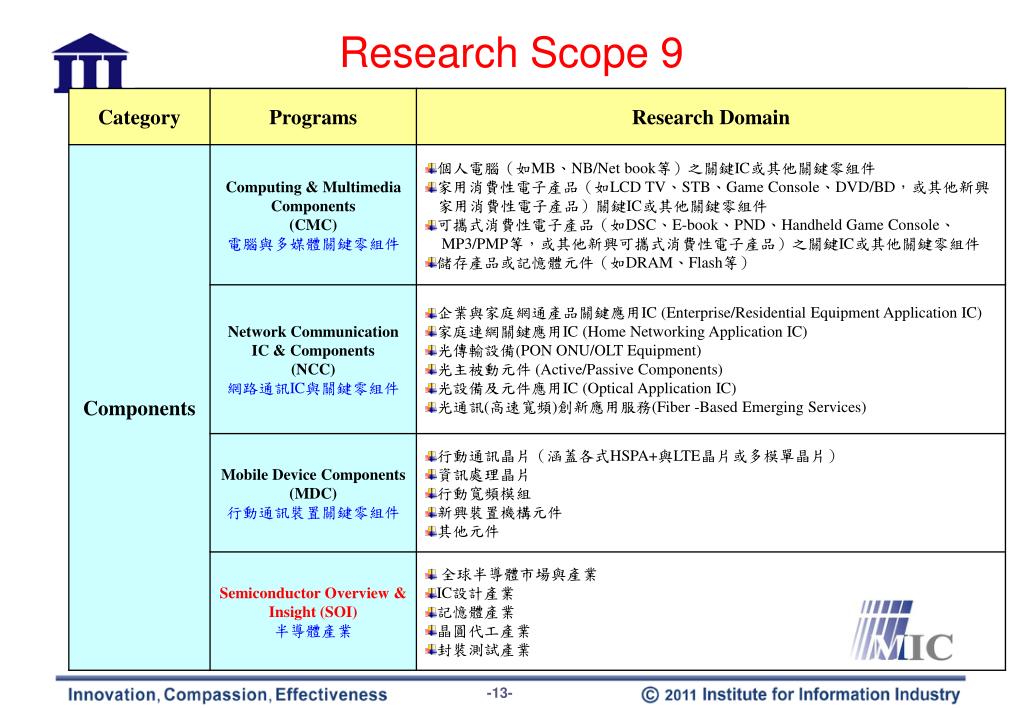
Task: Click bullet icon beside 新興裝置機構元件
Action: (x=431, y=513)
